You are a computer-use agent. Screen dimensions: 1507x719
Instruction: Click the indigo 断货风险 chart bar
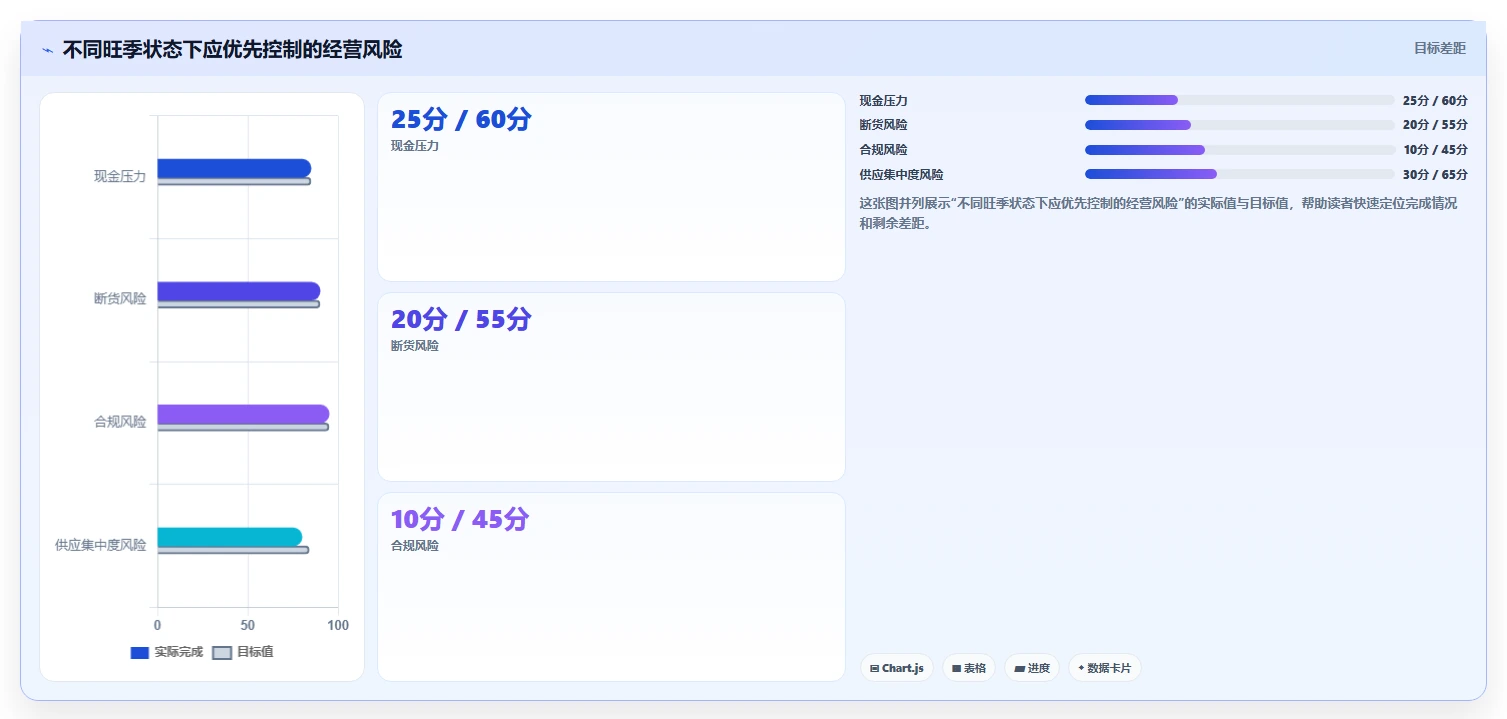[x=238, y=291]
